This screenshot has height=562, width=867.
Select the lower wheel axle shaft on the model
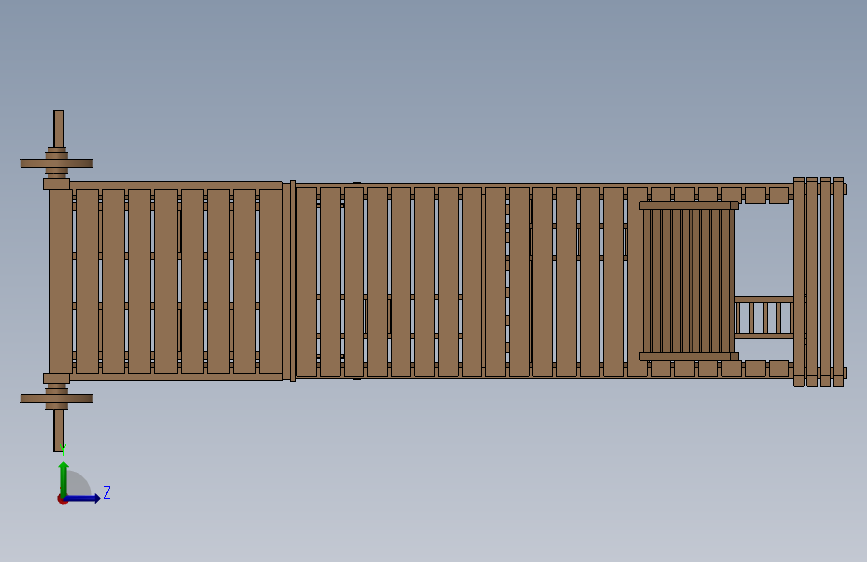coord(58,430)
